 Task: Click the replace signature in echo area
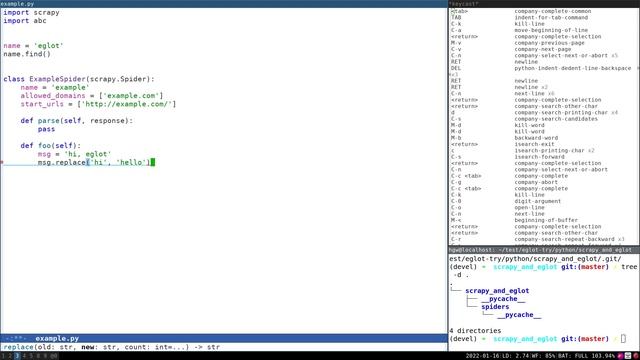coord(111,347)
